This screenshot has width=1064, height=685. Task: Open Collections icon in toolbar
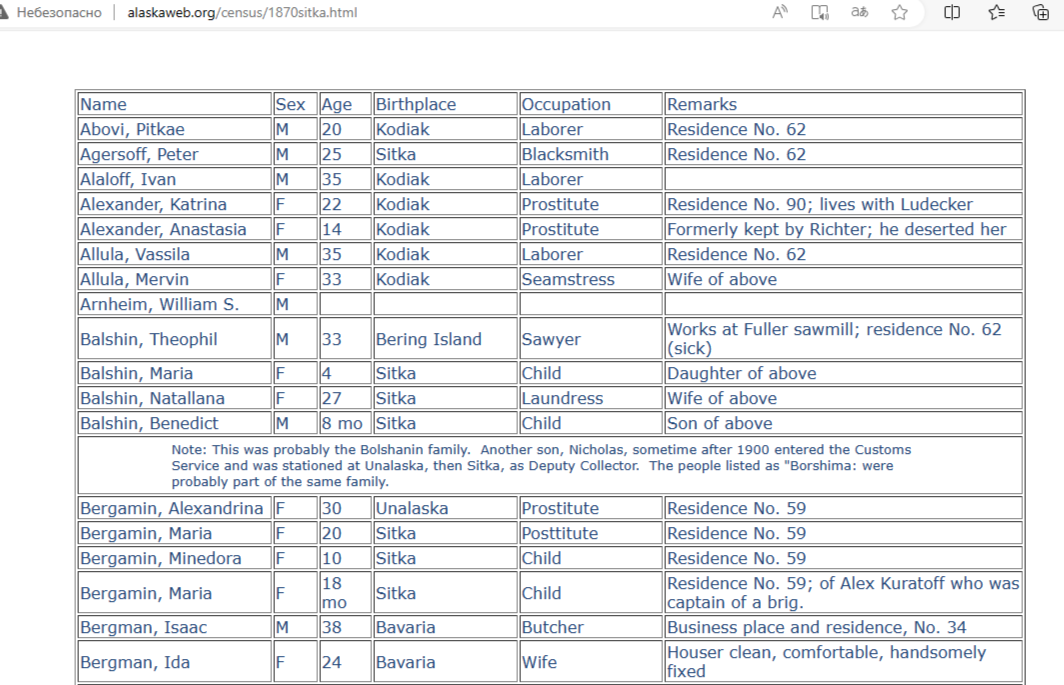coord(1040,12)
